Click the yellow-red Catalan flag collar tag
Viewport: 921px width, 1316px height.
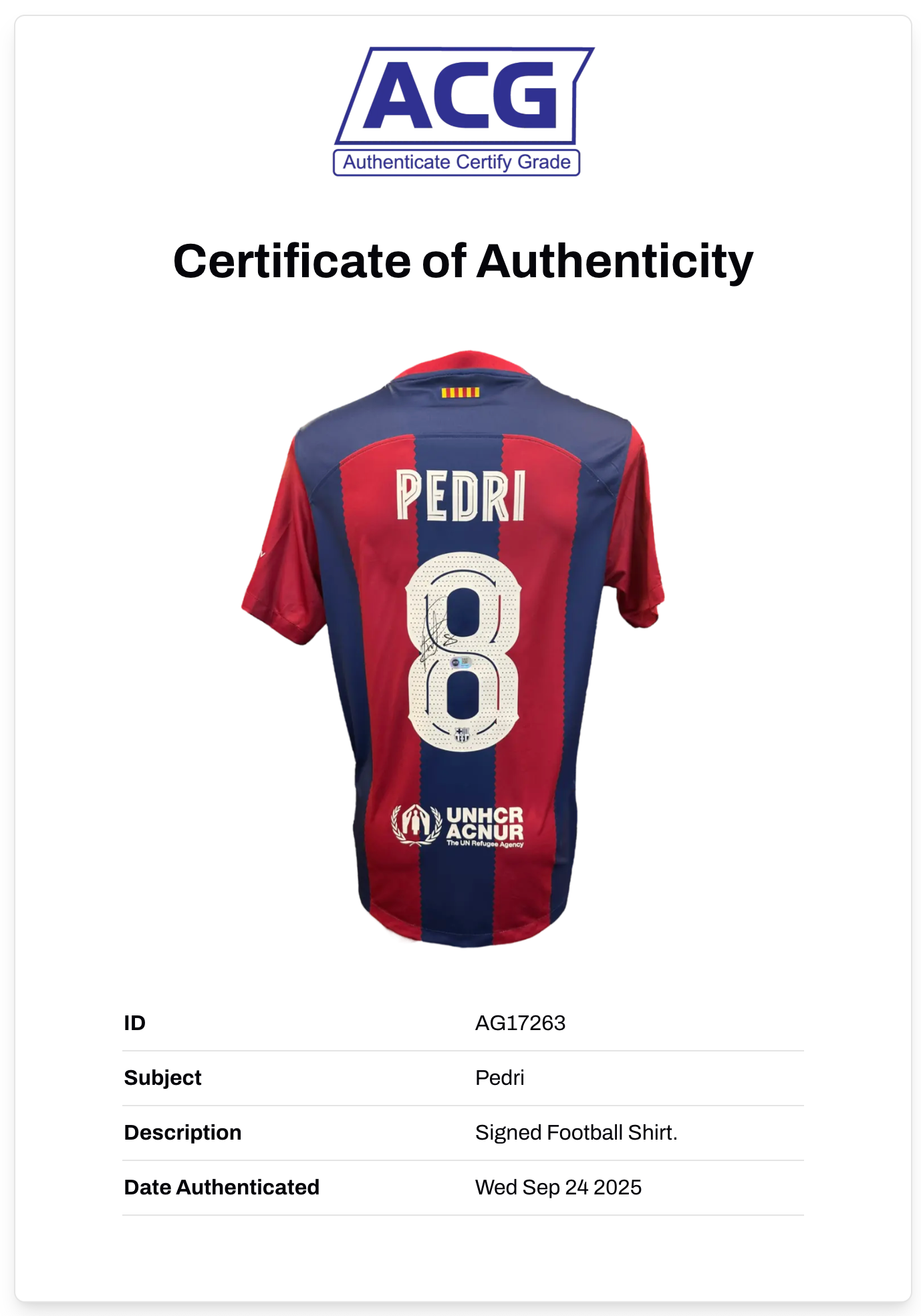[460, 392]
